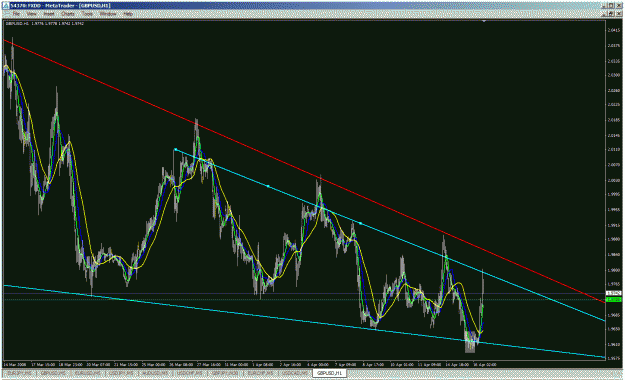Restore the GBPUSD,H1 chart child window
Screen dimensions: 625x380
coord(611,14)
